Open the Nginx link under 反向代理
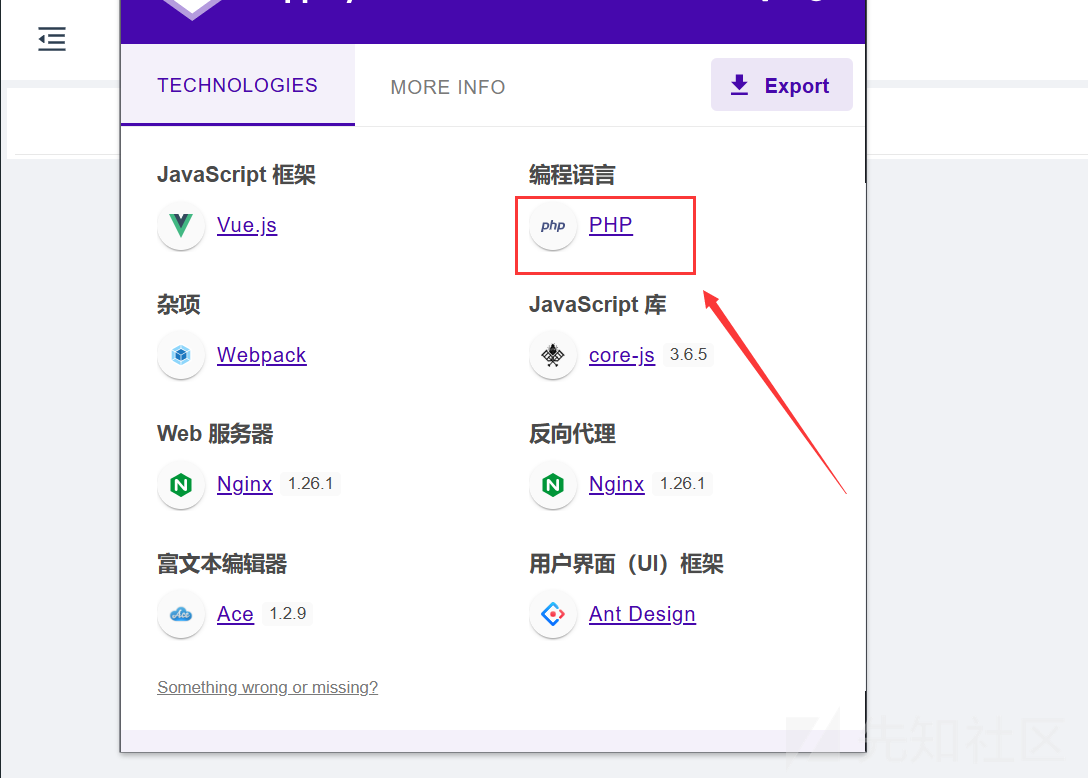This screenshot has height=778, width=1088. point(616,484)
